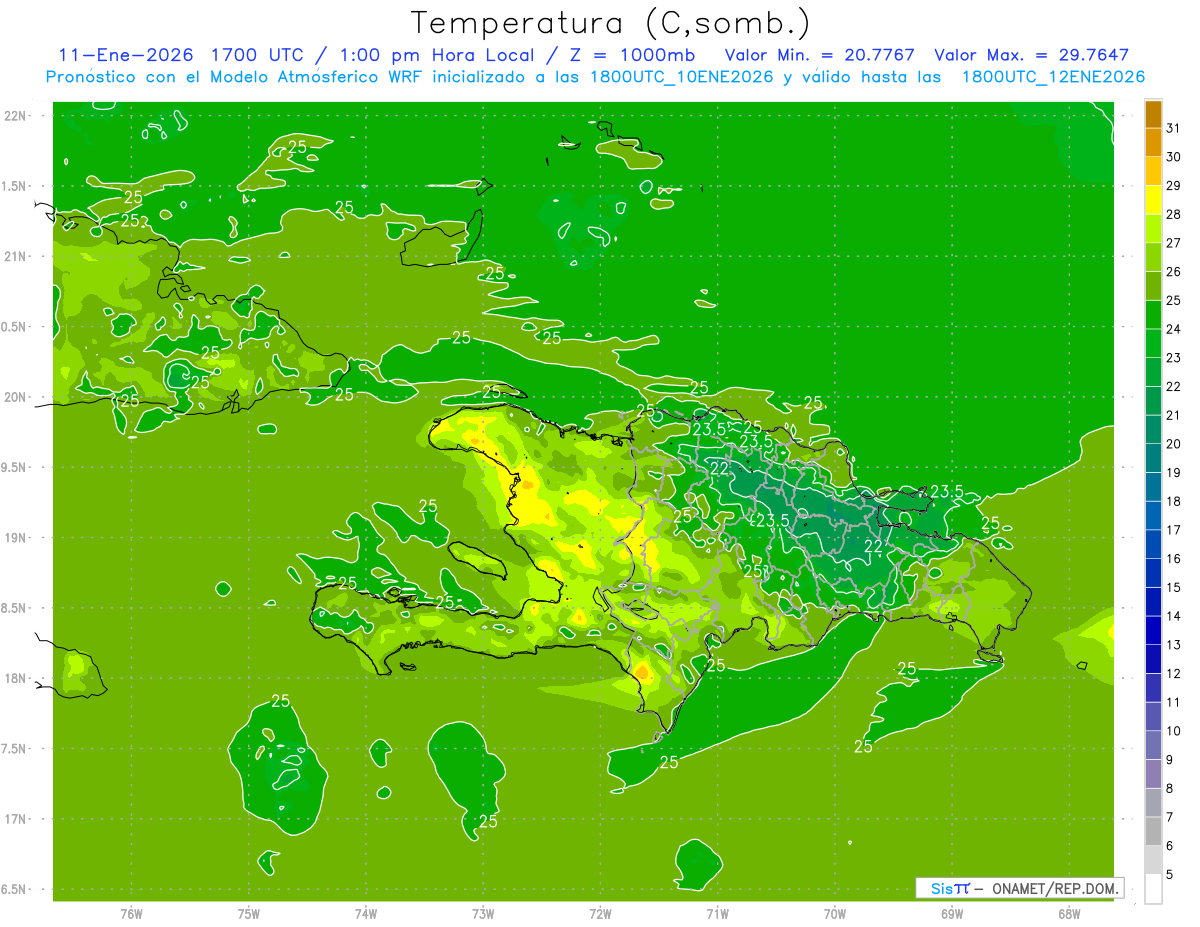1200x927 pixels.
Task: Click the '20N' latitude axis label
Action: (15, 397)
